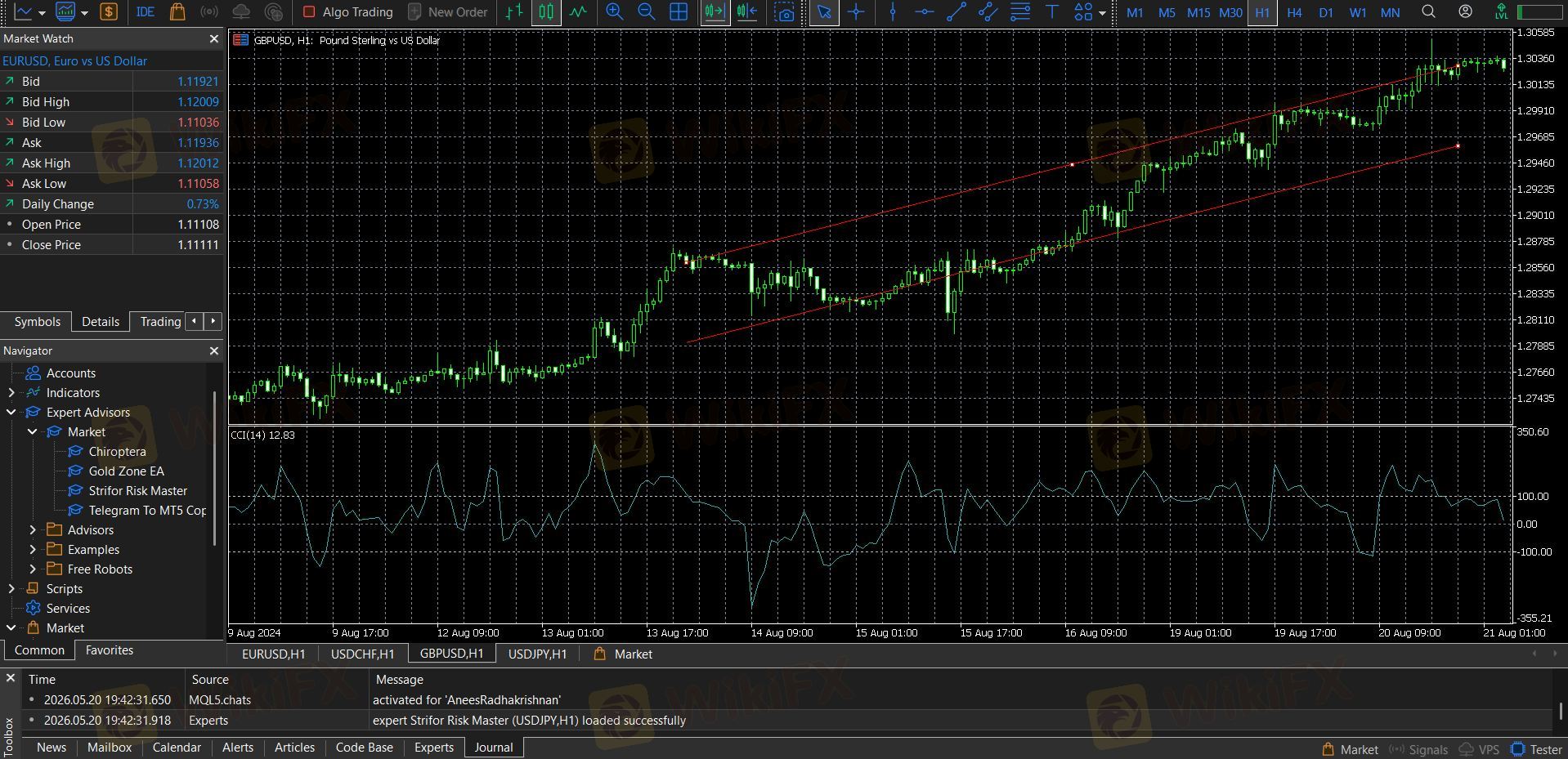Open the Calendar tab in Toolbox
The width and height of the screenshot is (1568, 759).
tap(177, 748)
